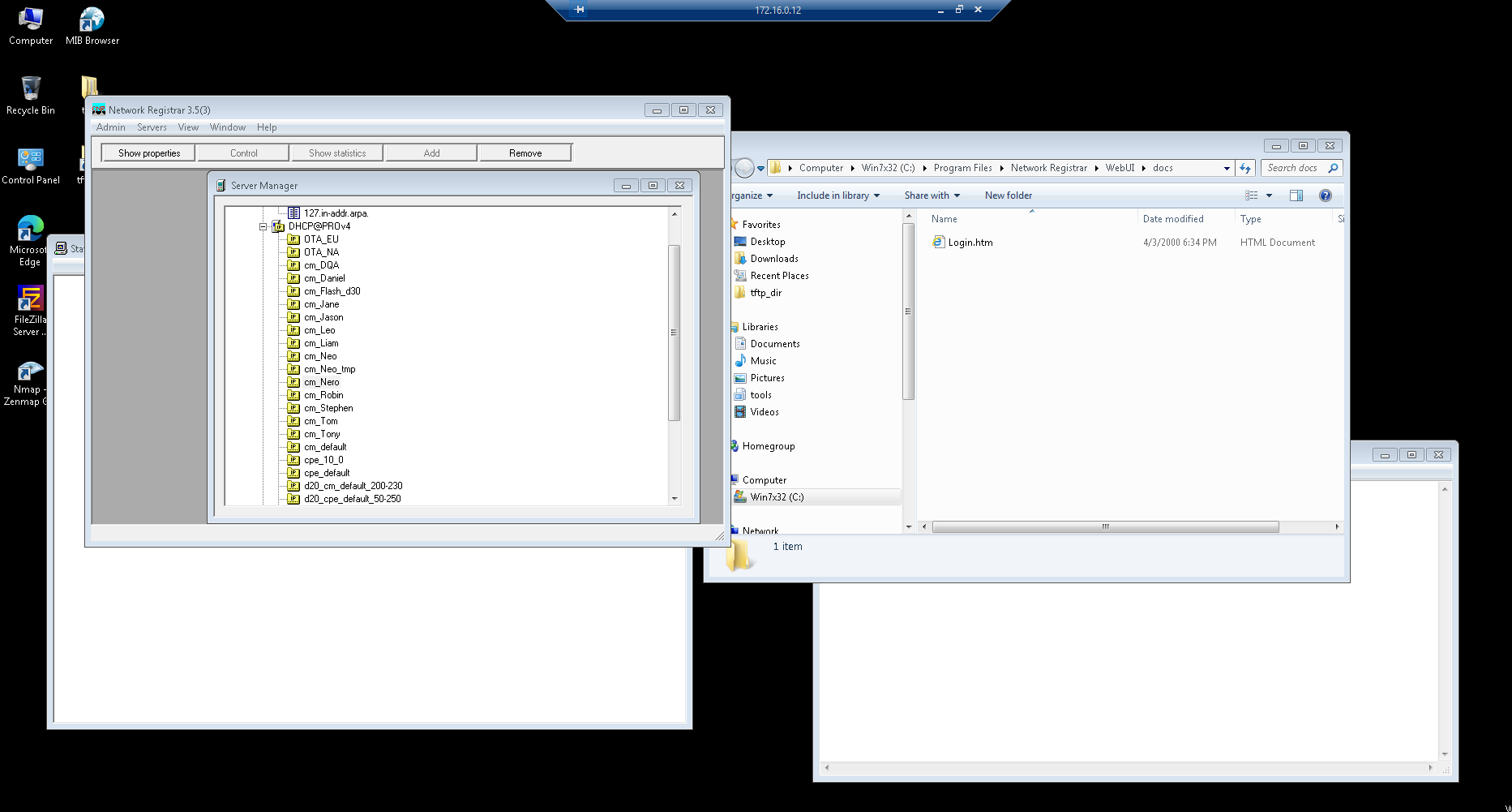This screenshot has width=1512, height=812.
Task: Click the cm_DQA scope icon
Action: coord(294,265)
